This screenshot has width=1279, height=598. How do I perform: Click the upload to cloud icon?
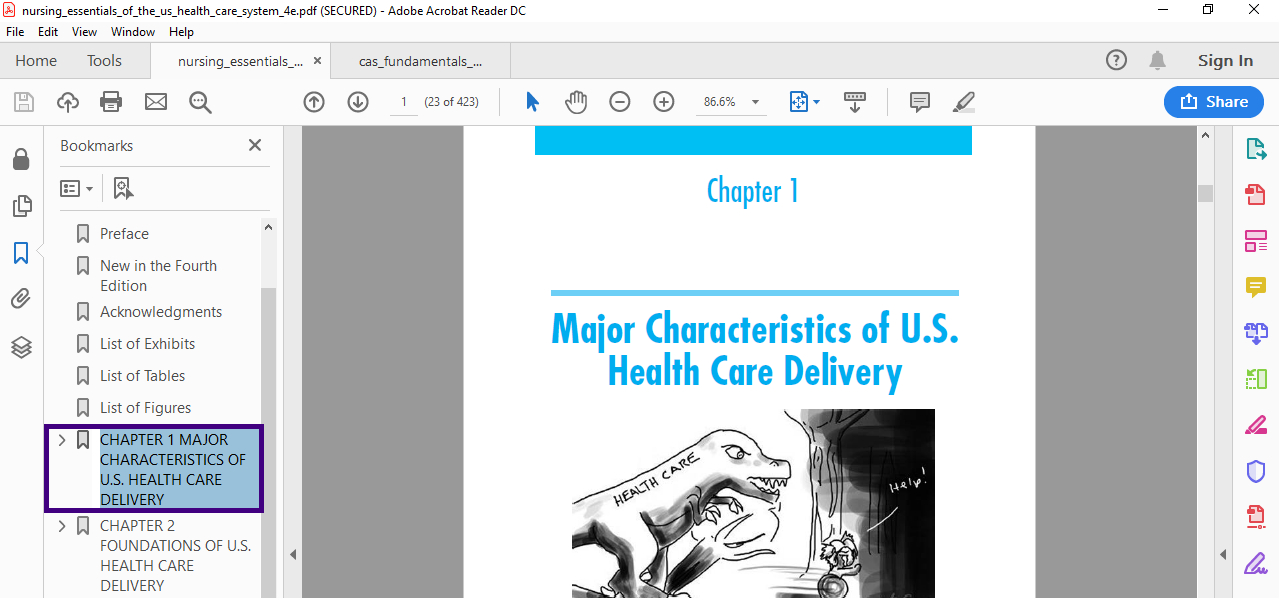[x=67, y=102]
